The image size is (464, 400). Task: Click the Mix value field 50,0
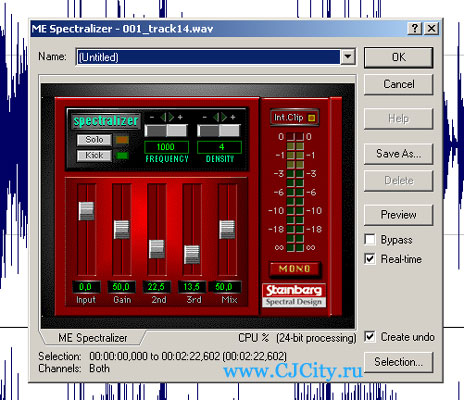tap(224, 287)
